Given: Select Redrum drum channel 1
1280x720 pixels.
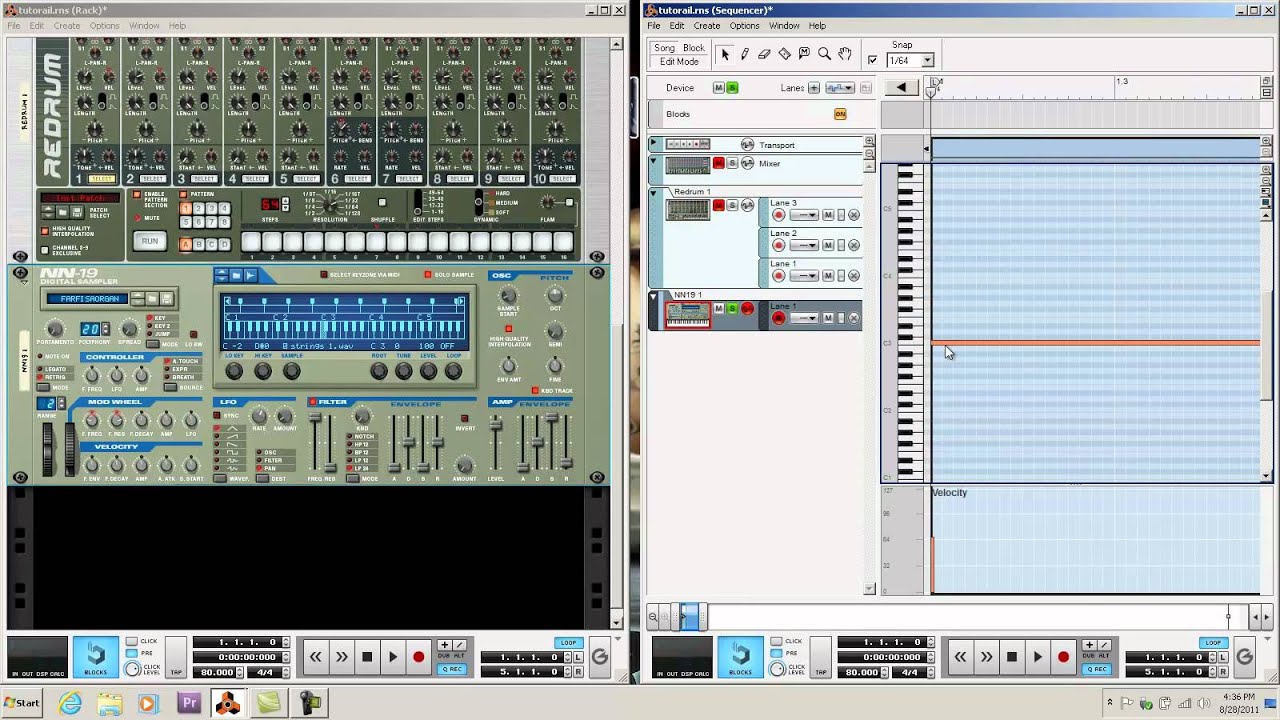Looking at the screenshot, I should 102,179.
